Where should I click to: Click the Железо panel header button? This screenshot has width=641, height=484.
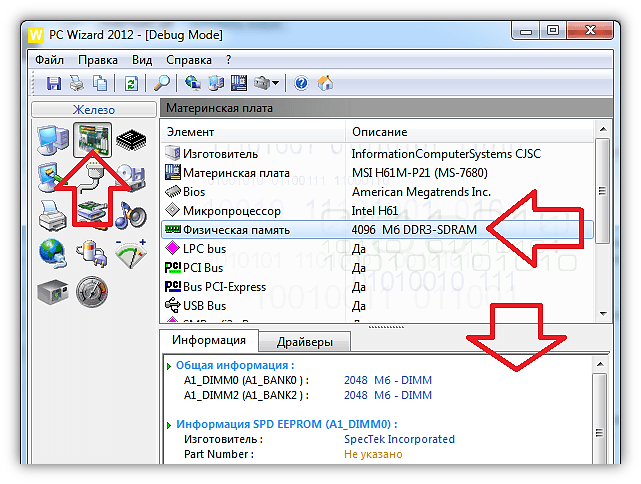pyautogui.click(x=94, y=110)
